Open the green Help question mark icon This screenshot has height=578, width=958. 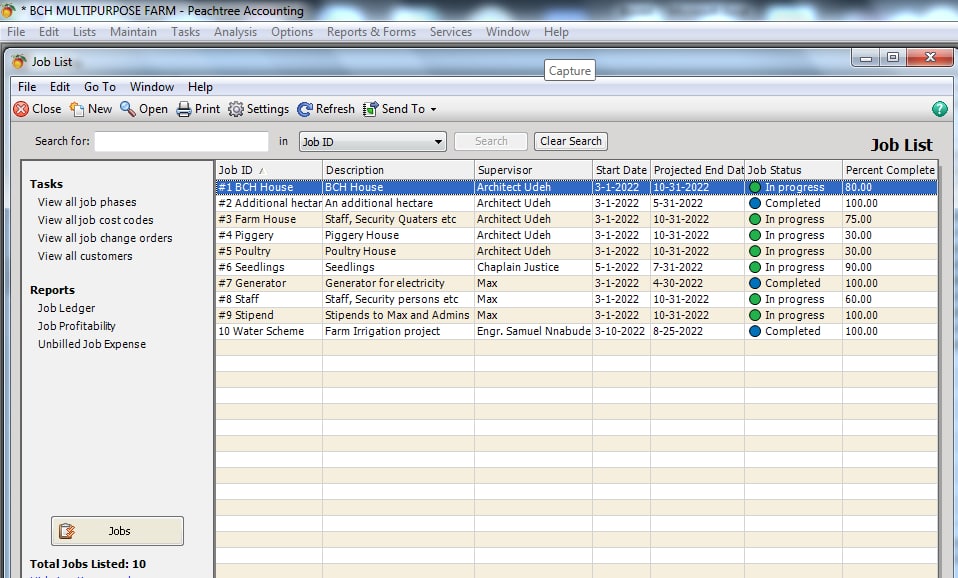point(940,109)
